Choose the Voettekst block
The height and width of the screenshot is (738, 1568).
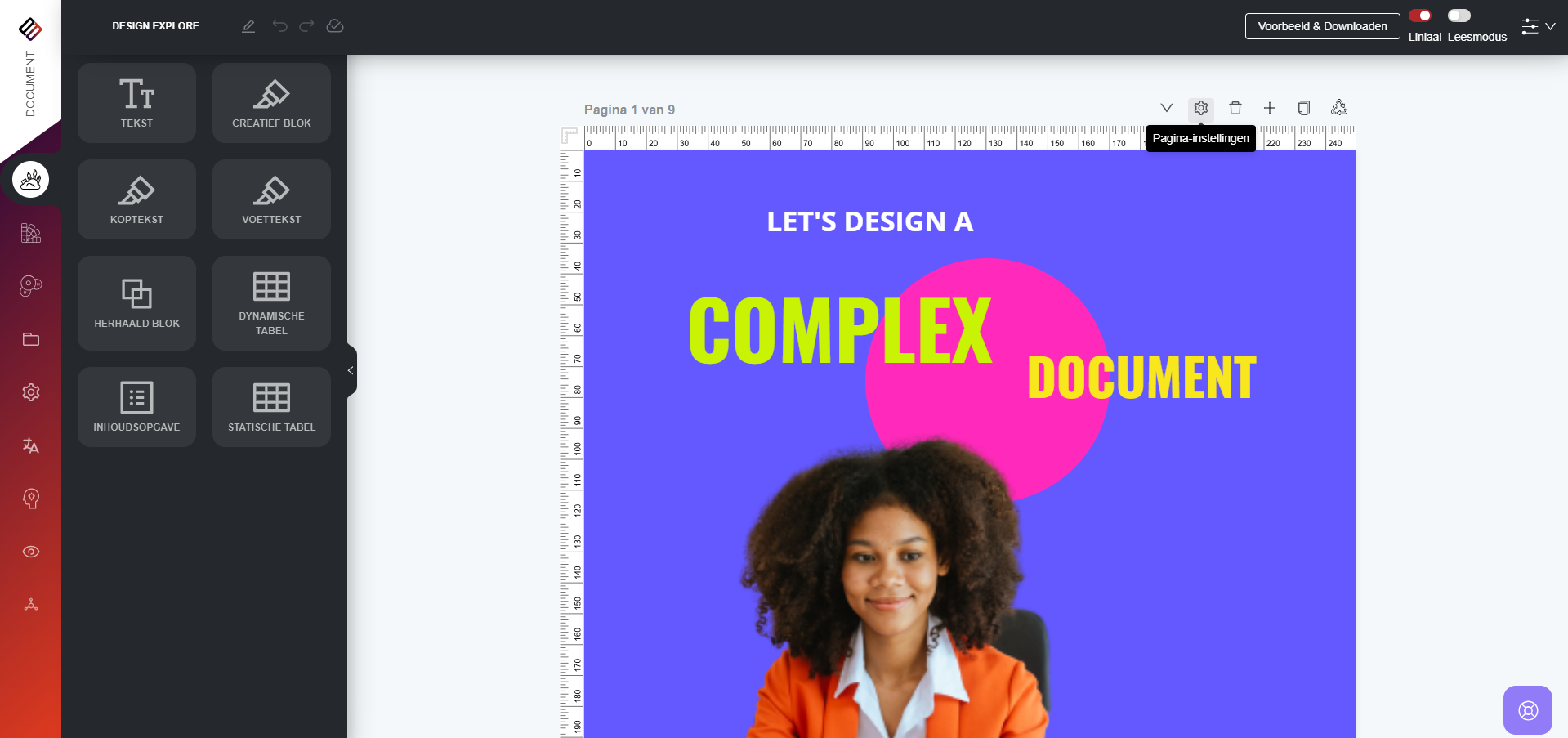271,199
